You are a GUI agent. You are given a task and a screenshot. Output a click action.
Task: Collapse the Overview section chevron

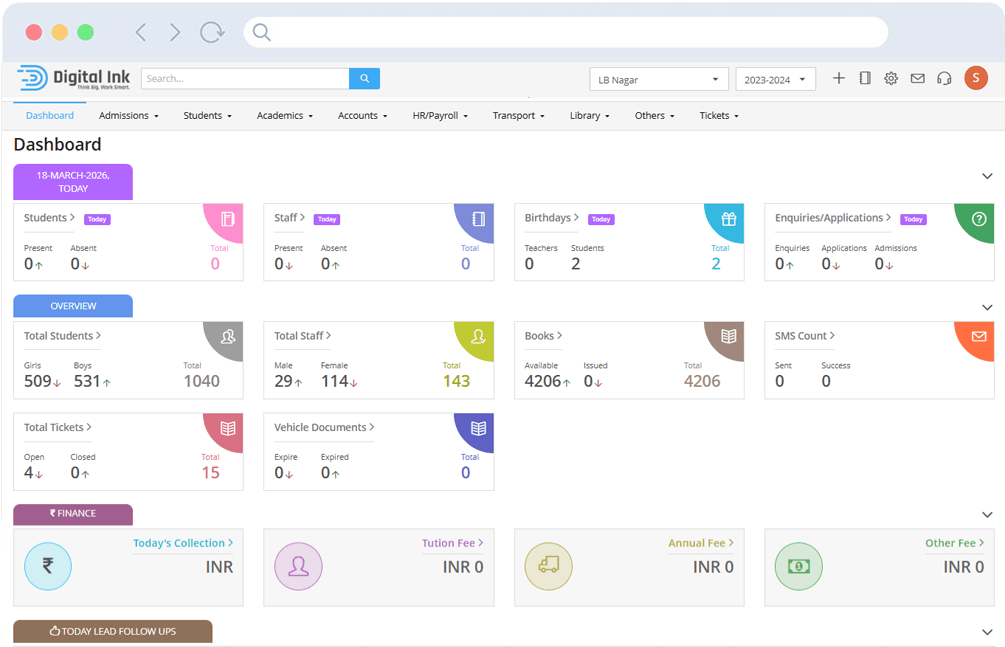(x=987, y=307)
